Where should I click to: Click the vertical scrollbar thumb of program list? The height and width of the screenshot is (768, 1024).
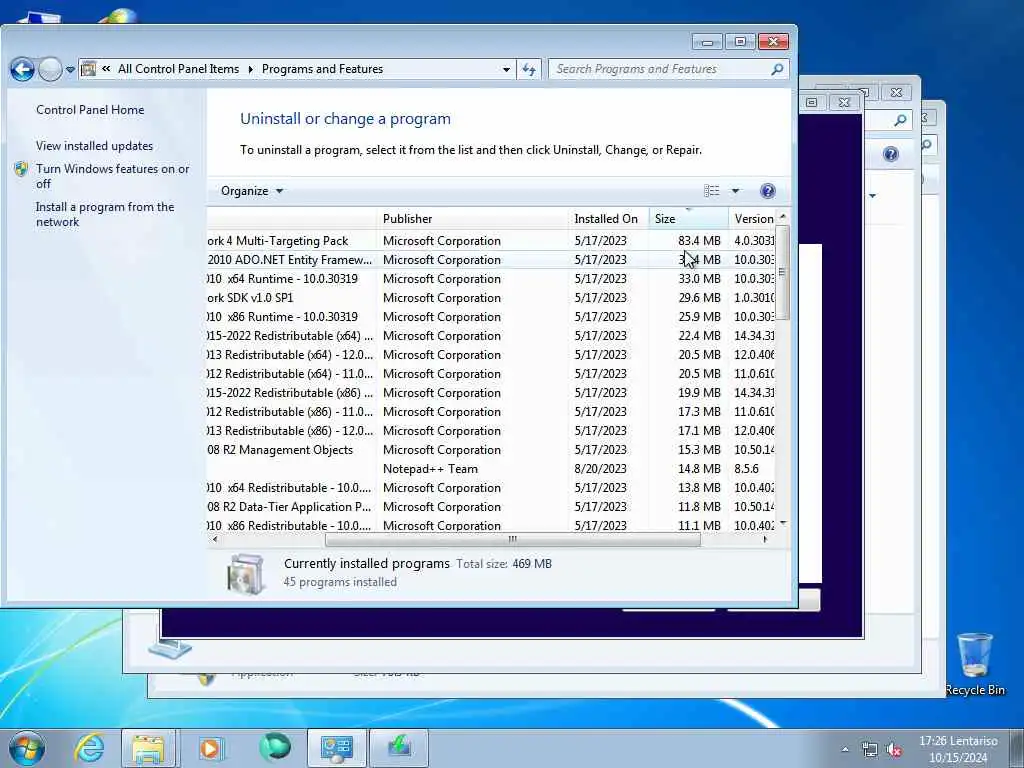pos(782,272)
